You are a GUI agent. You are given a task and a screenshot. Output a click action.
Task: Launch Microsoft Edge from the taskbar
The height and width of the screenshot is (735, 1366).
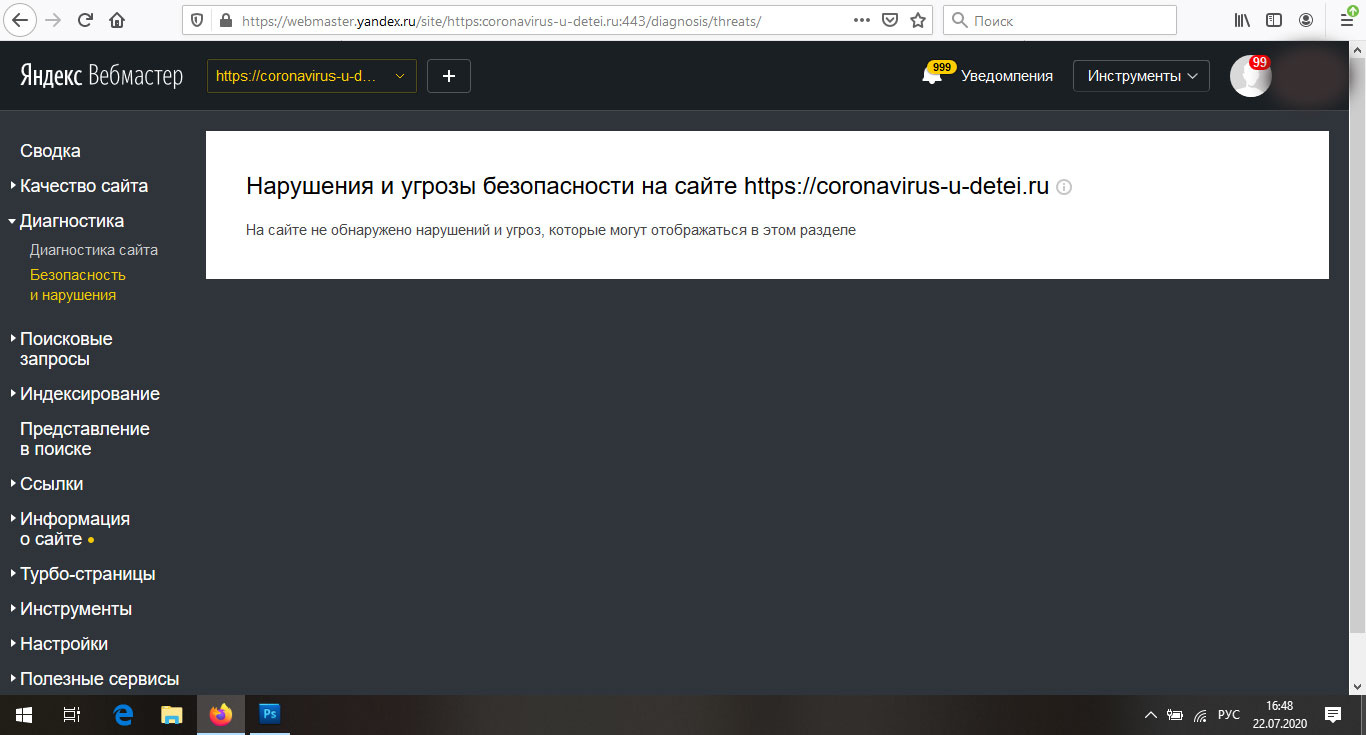click(123, 714)
